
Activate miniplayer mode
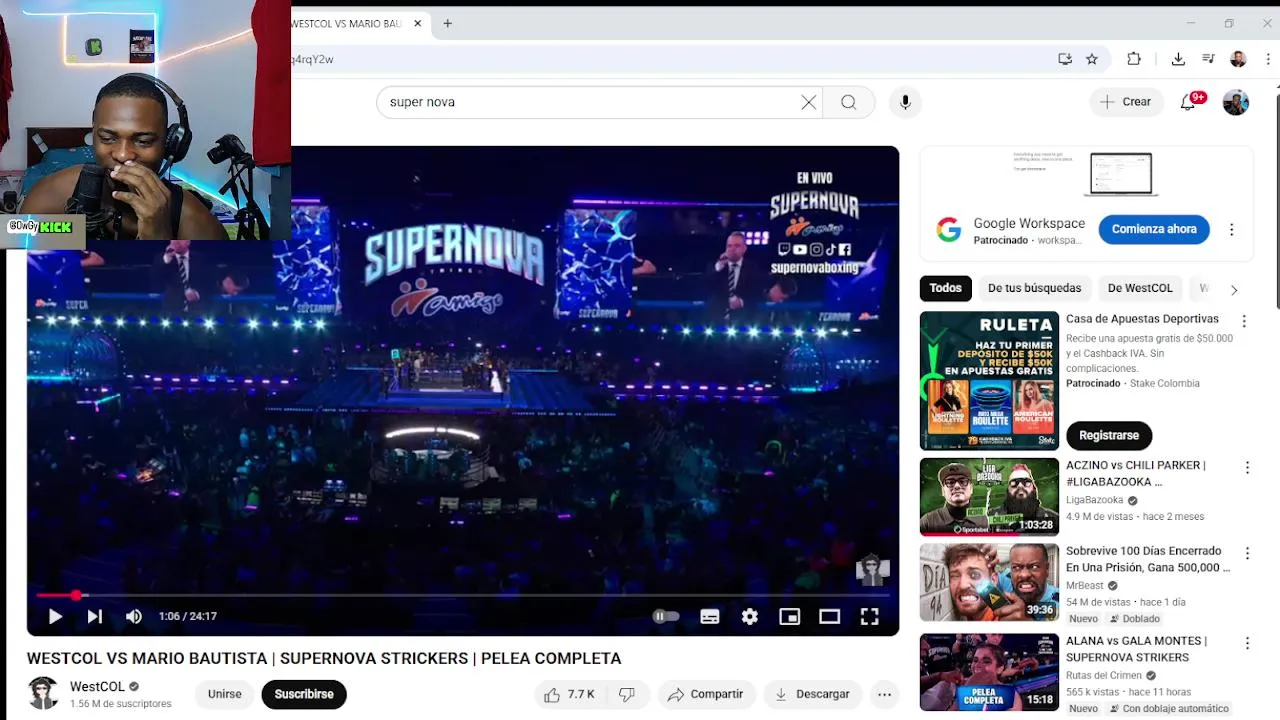(790, 617)
